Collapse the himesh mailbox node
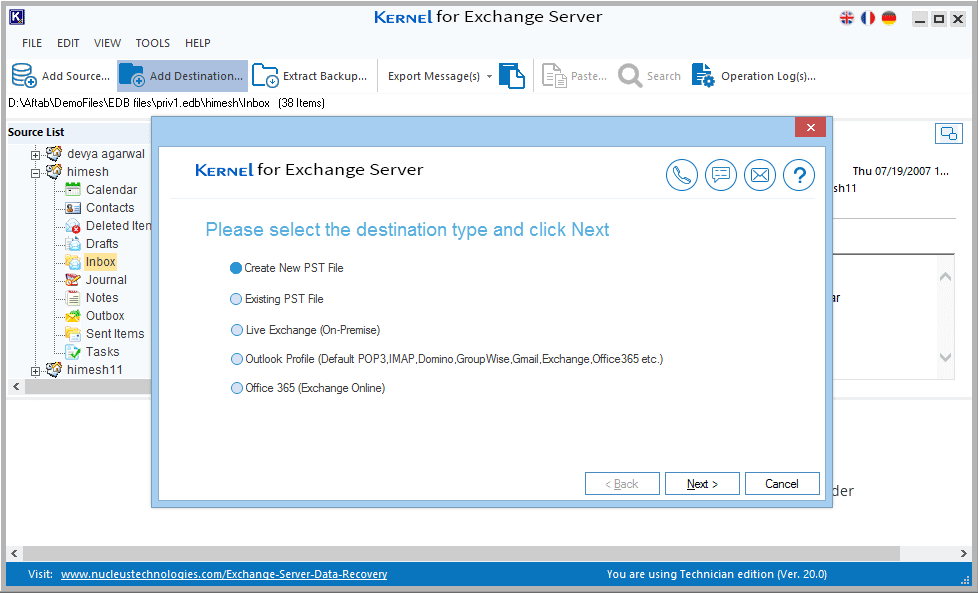Screen dimensions: 978x593 click(x=36, y=173)
